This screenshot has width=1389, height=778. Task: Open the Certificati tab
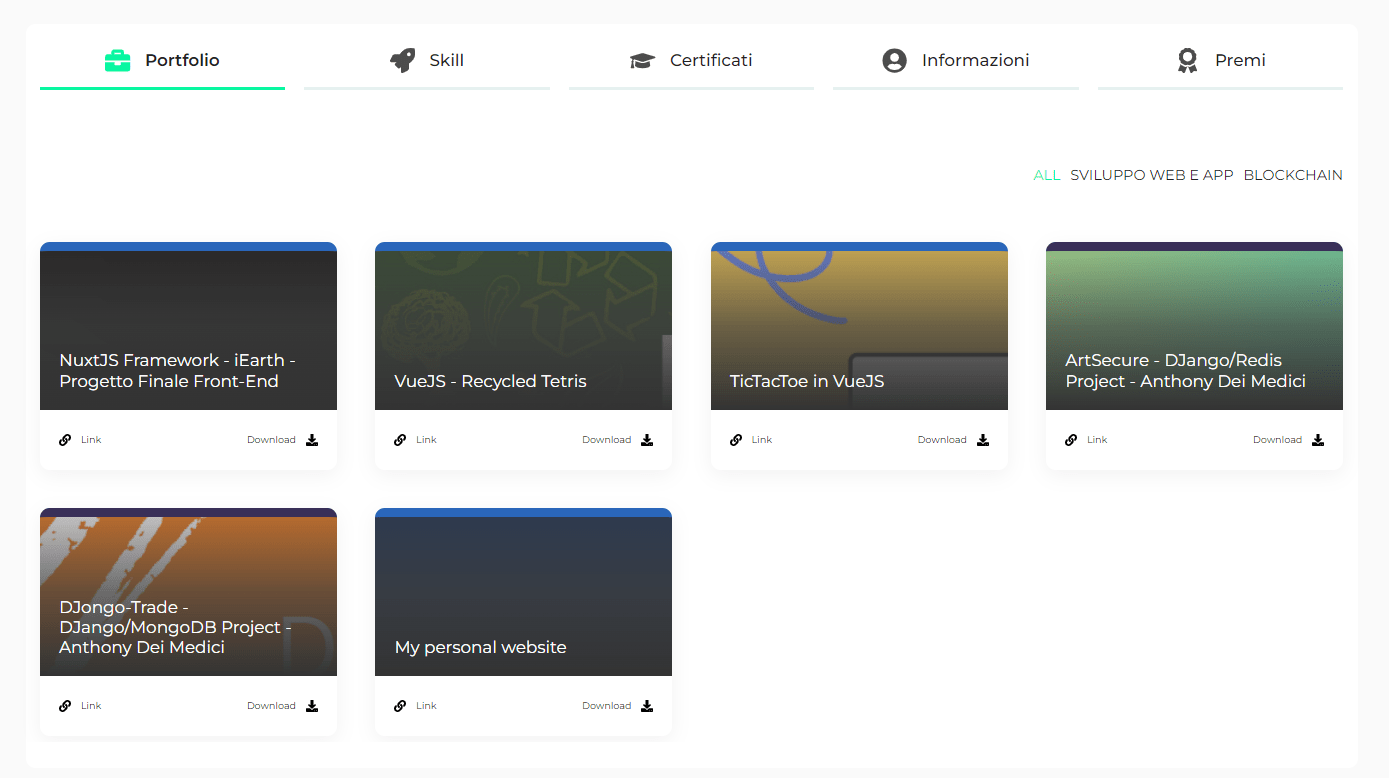pos(710,61)
